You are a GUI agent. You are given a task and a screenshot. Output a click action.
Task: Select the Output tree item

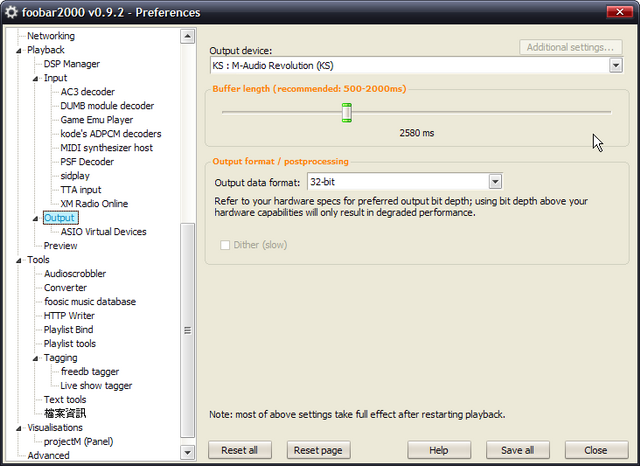pyautogui.click(x=60, y=218)
